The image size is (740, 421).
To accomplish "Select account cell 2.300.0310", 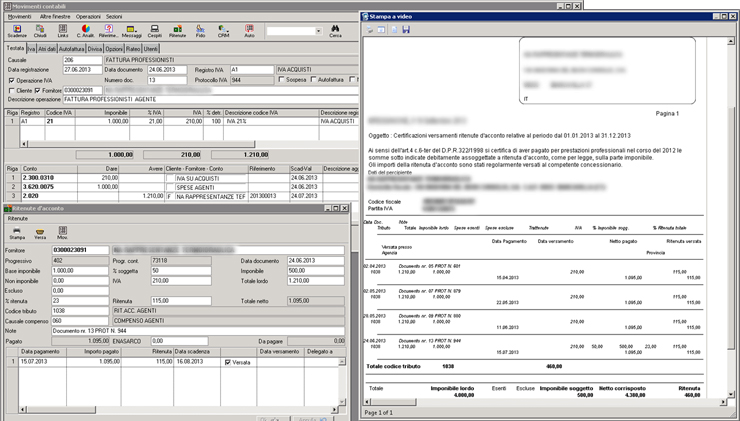I will [x=49, y=178].
